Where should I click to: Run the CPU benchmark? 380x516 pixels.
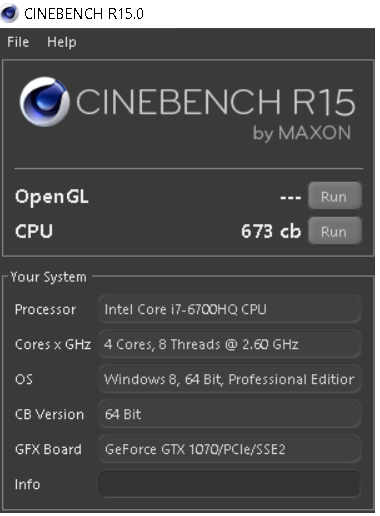coord(335,231)
